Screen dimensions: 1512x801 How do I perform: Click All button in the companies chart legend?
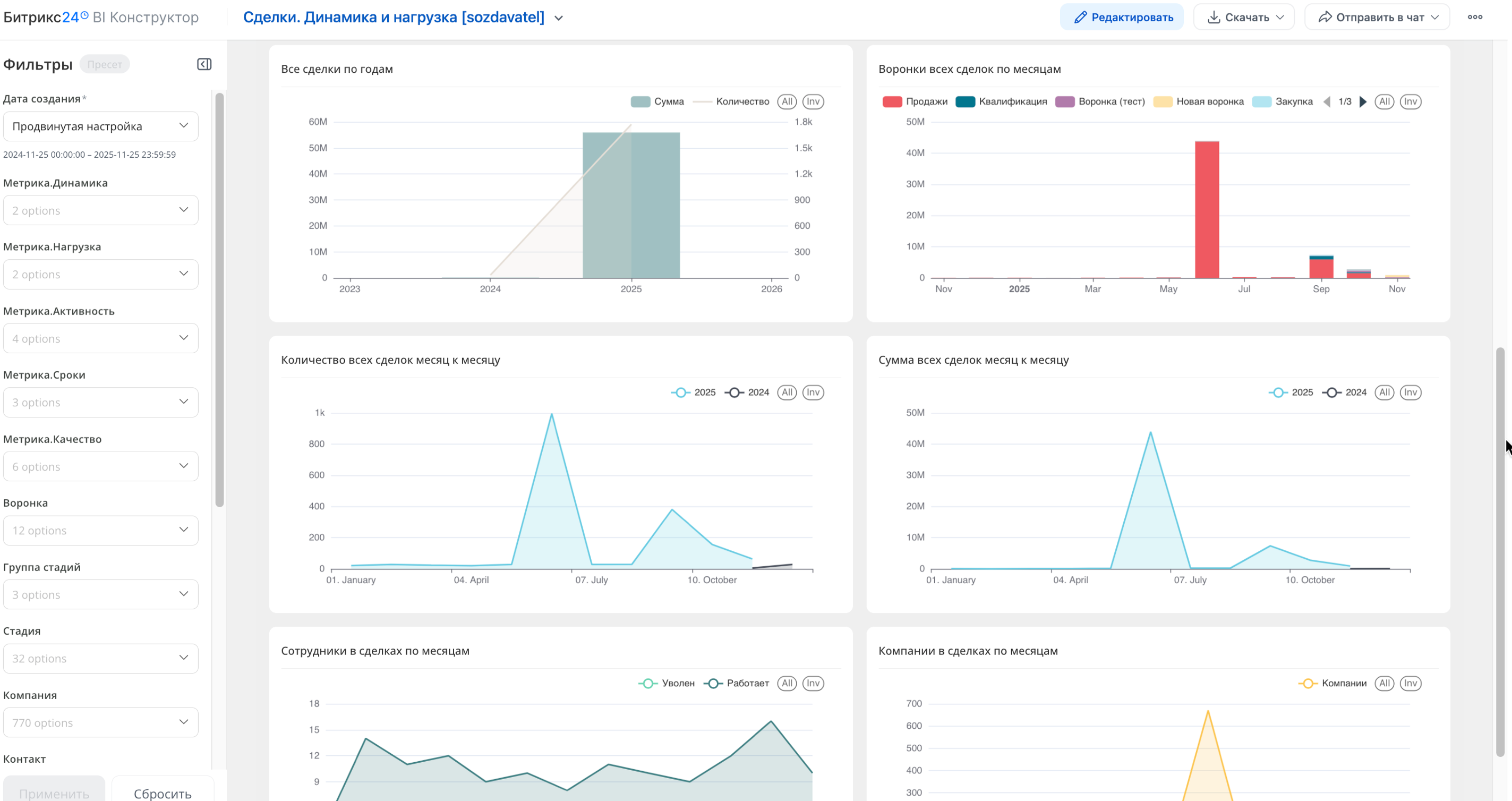pyautogui.click(x=1384, y=683)
